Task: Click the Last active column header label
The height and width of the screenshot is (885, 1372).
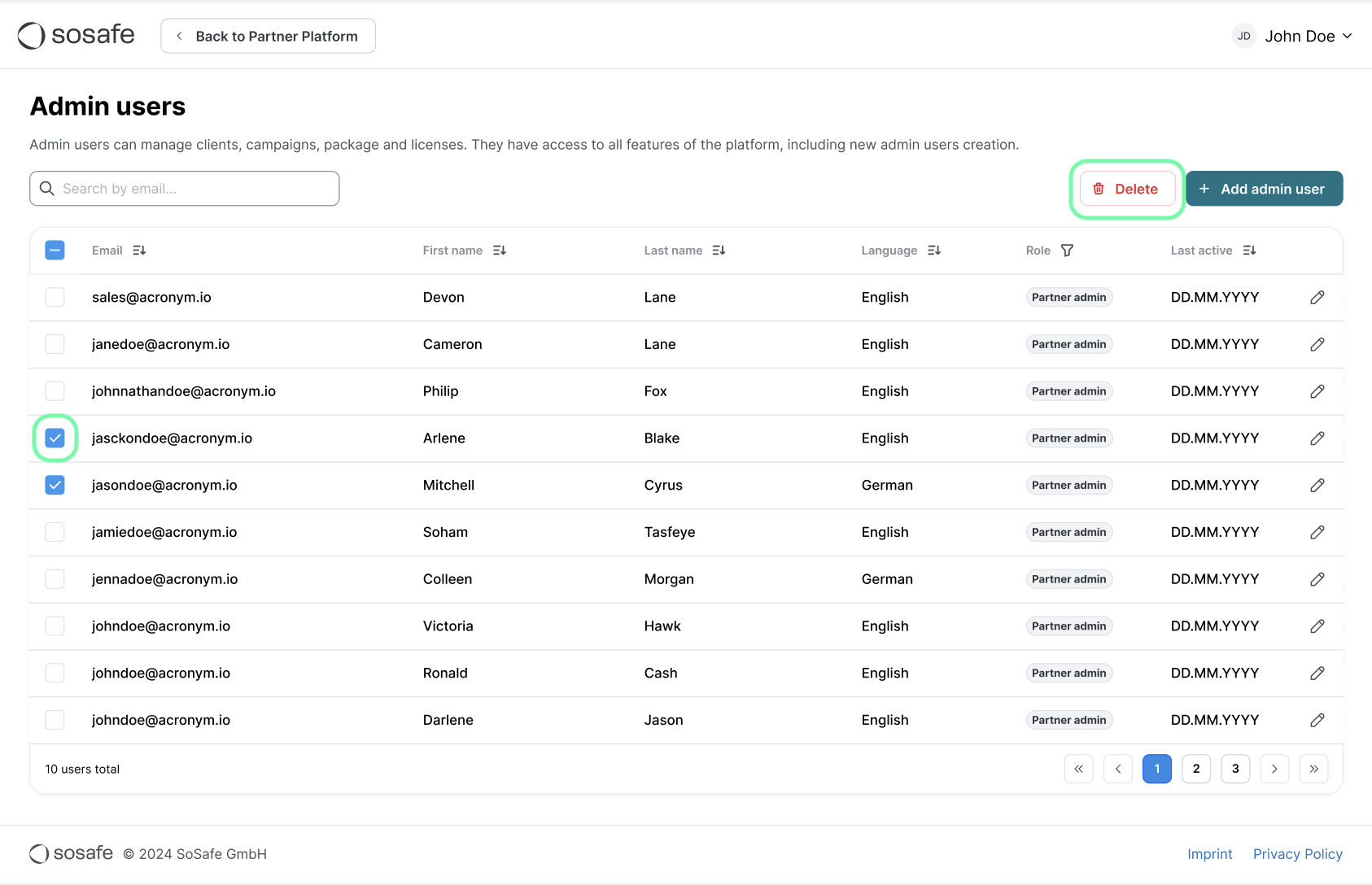Action: 1201,251
